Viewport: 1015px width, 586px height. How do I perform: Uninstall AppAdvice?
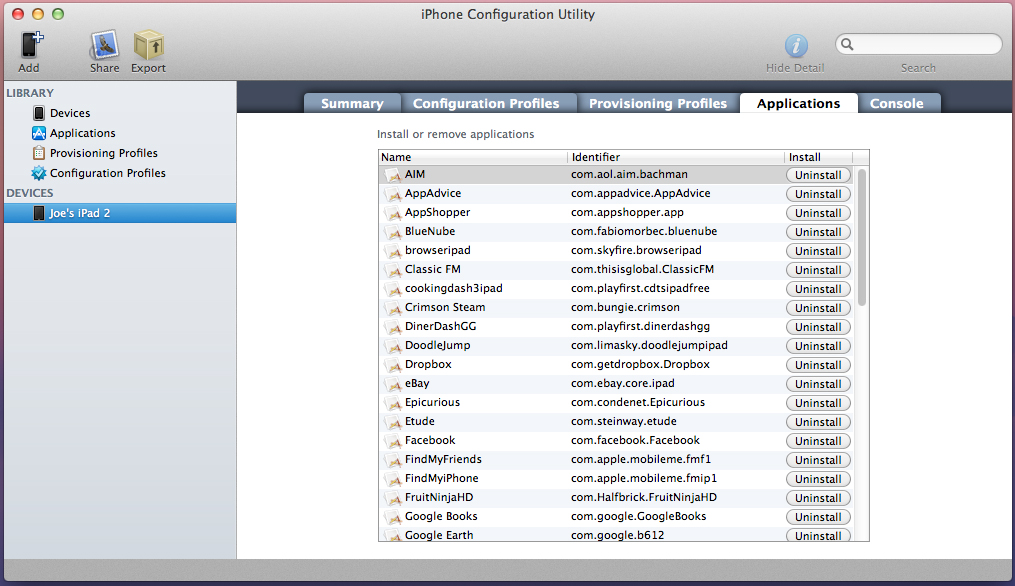(818, 194)
